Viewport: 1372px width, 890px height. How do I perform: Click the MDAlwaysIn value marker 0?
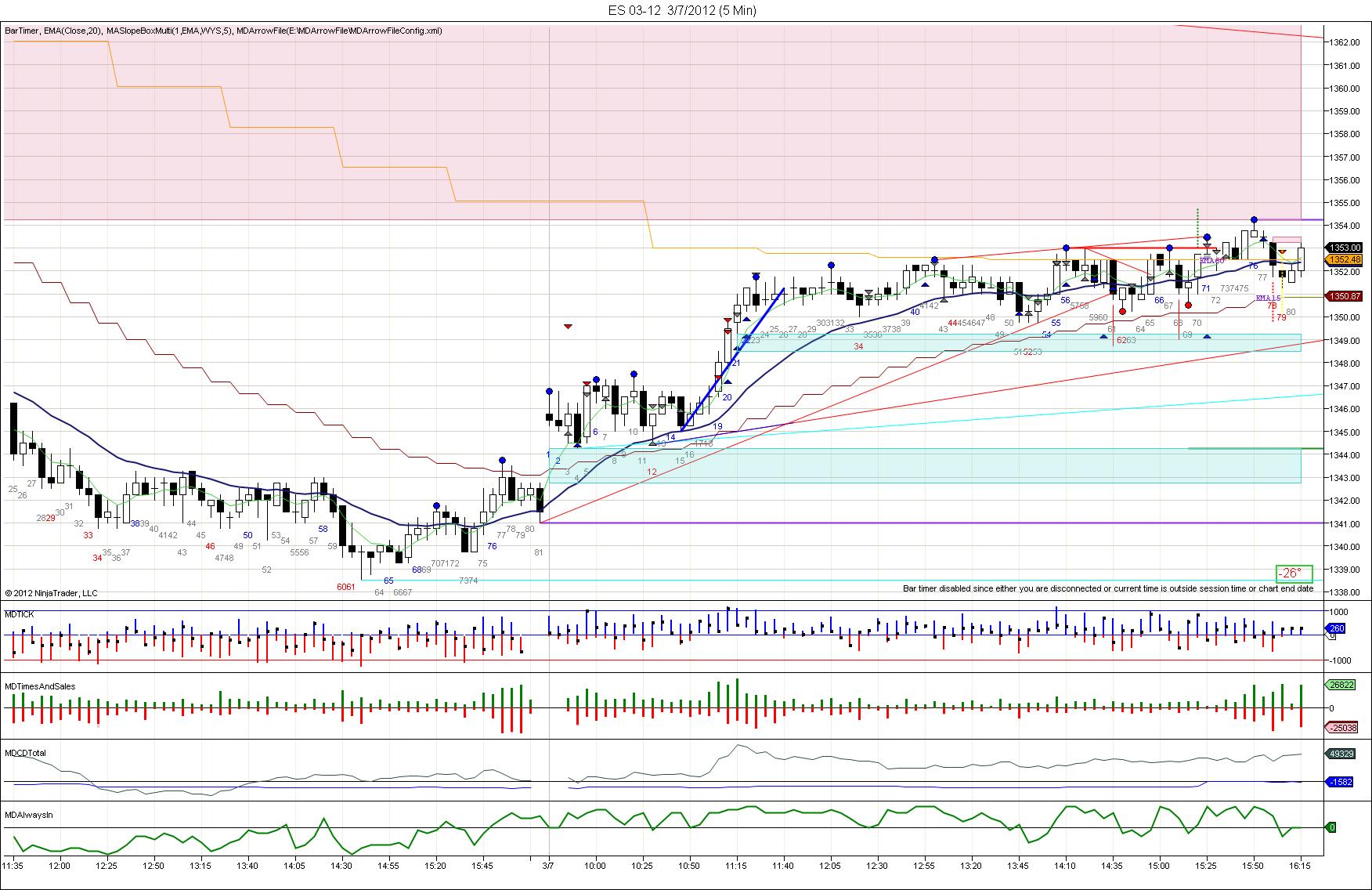click(x=1331, y=827)
